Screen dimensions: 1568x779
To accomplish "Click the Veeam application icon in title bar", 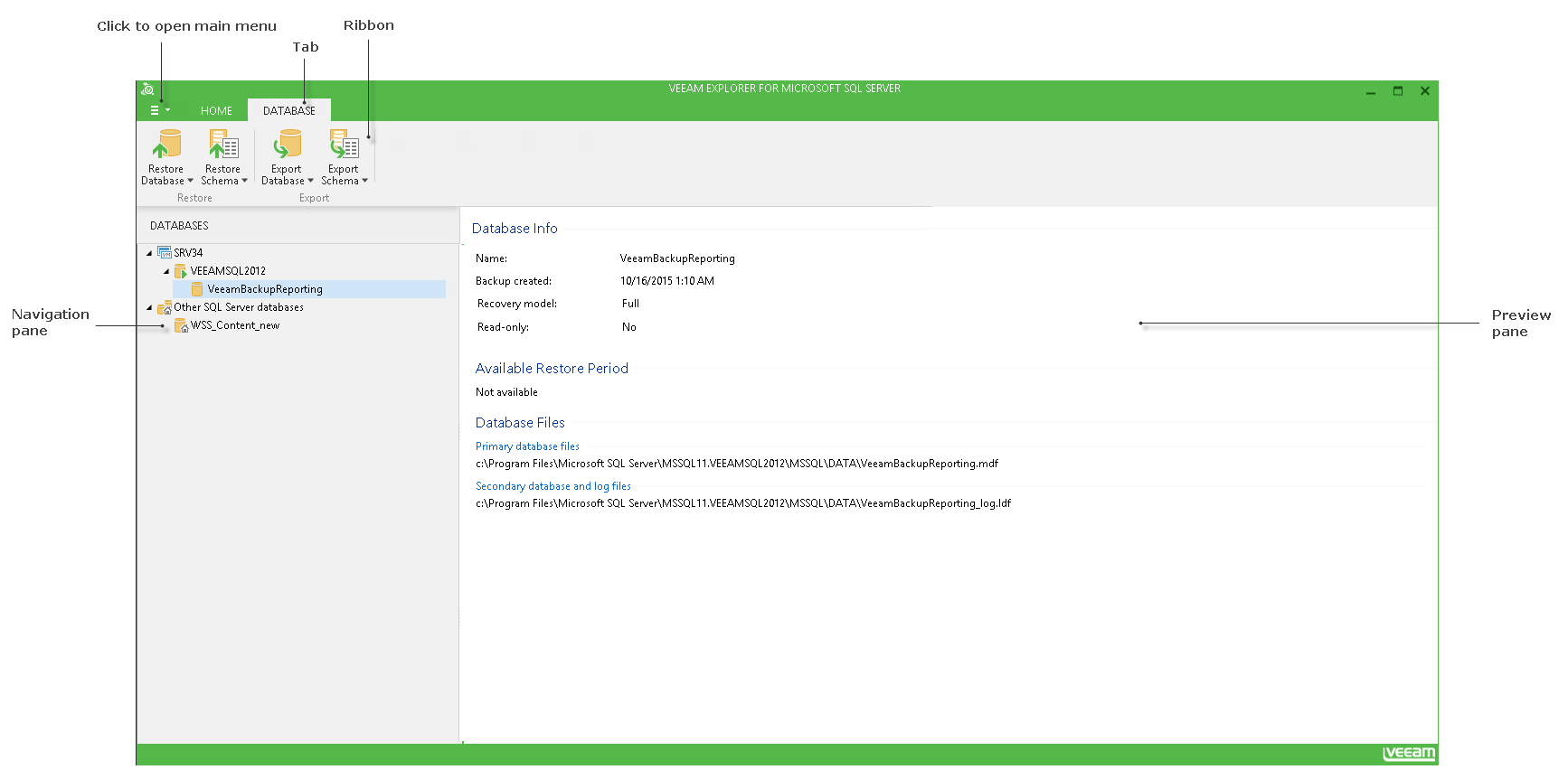I will pyautogui.click(x=147, y=89).
